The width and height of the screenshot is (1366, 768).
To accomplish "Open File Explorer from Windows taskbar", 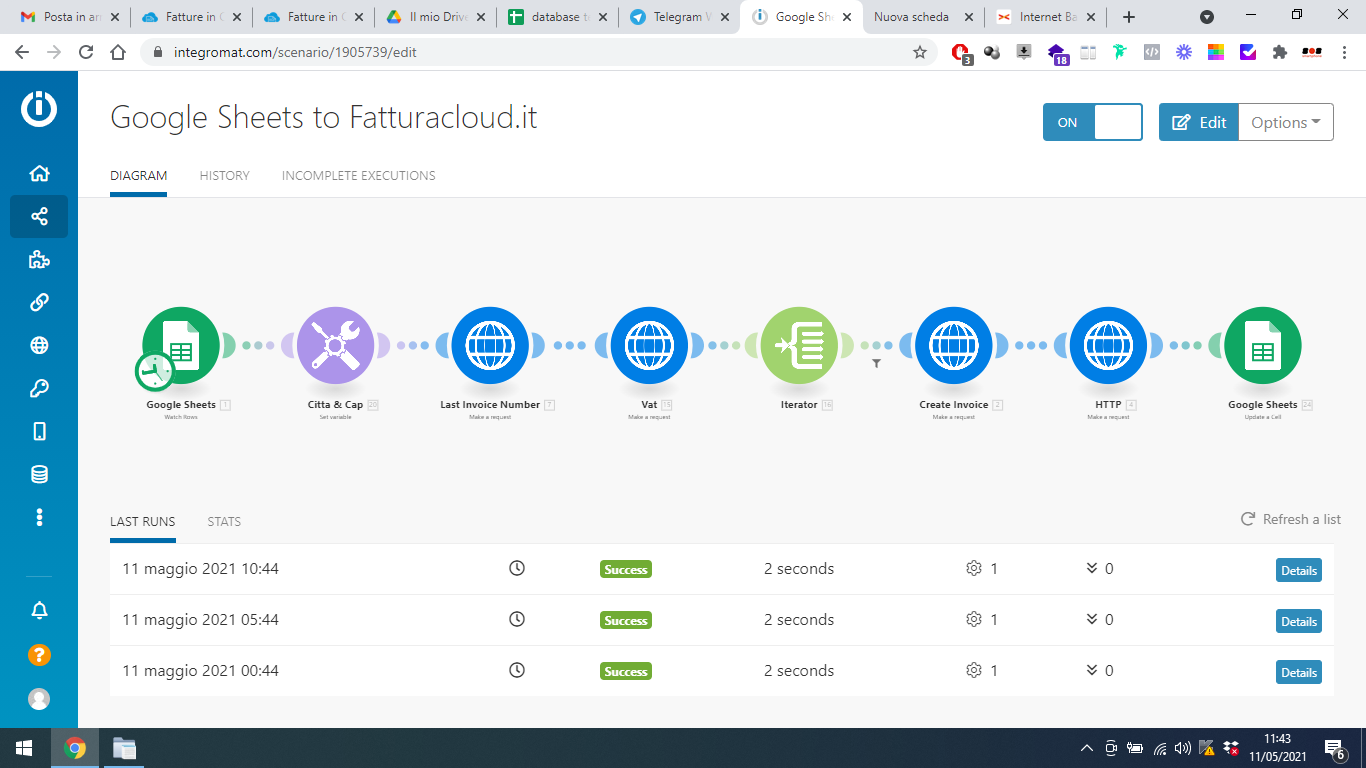I will click(124, 748).
